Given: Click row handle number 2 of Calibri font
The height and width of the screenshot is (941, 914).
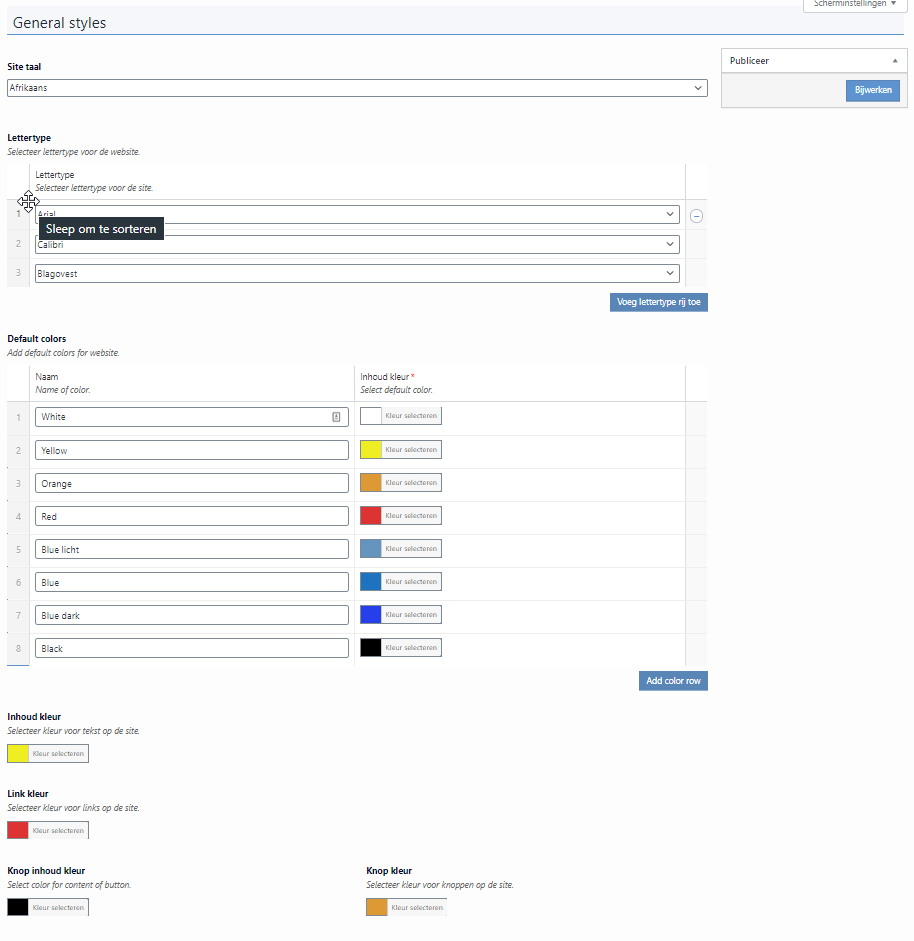Looking at the screenshot, I should [18, 244].
